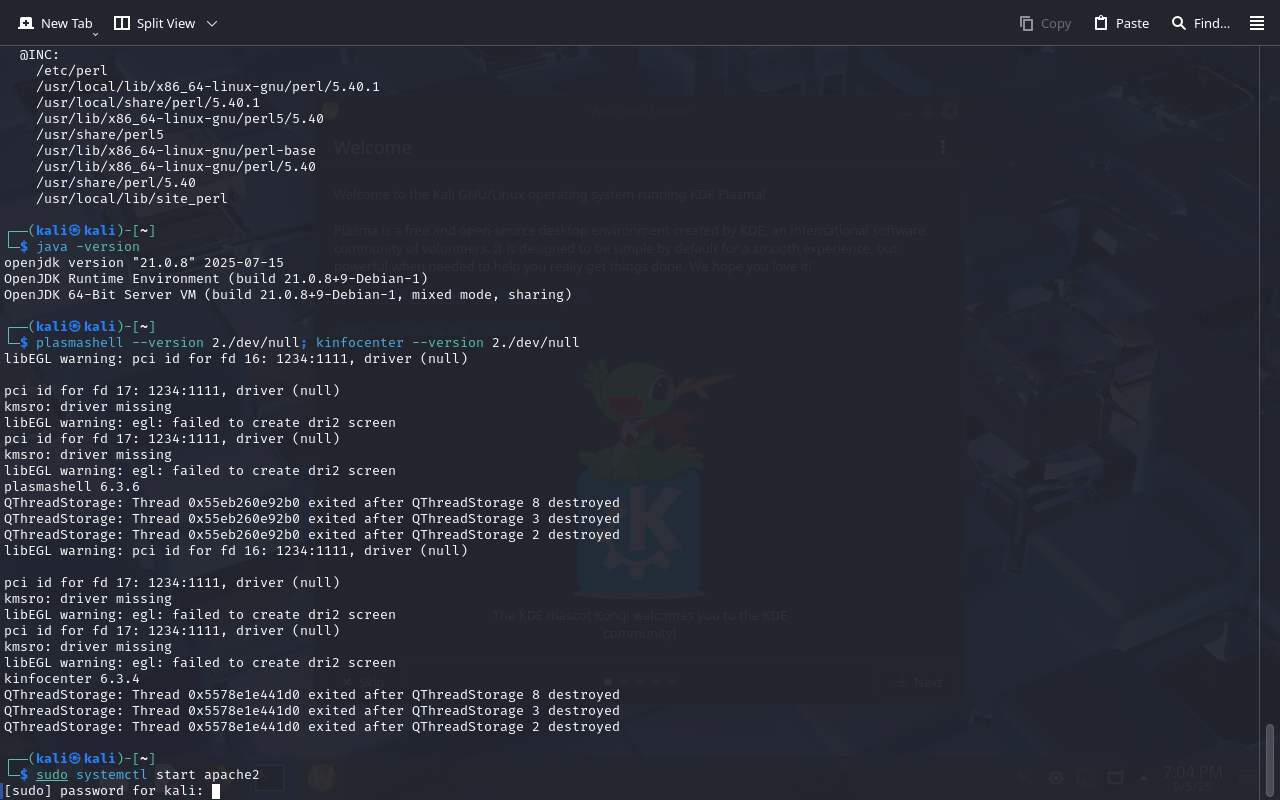Click 0x5578e1e441d0 QThreadStorage 2 destroyed line
The height and width of the screenshot is (800, 1280).
(312, 727)
